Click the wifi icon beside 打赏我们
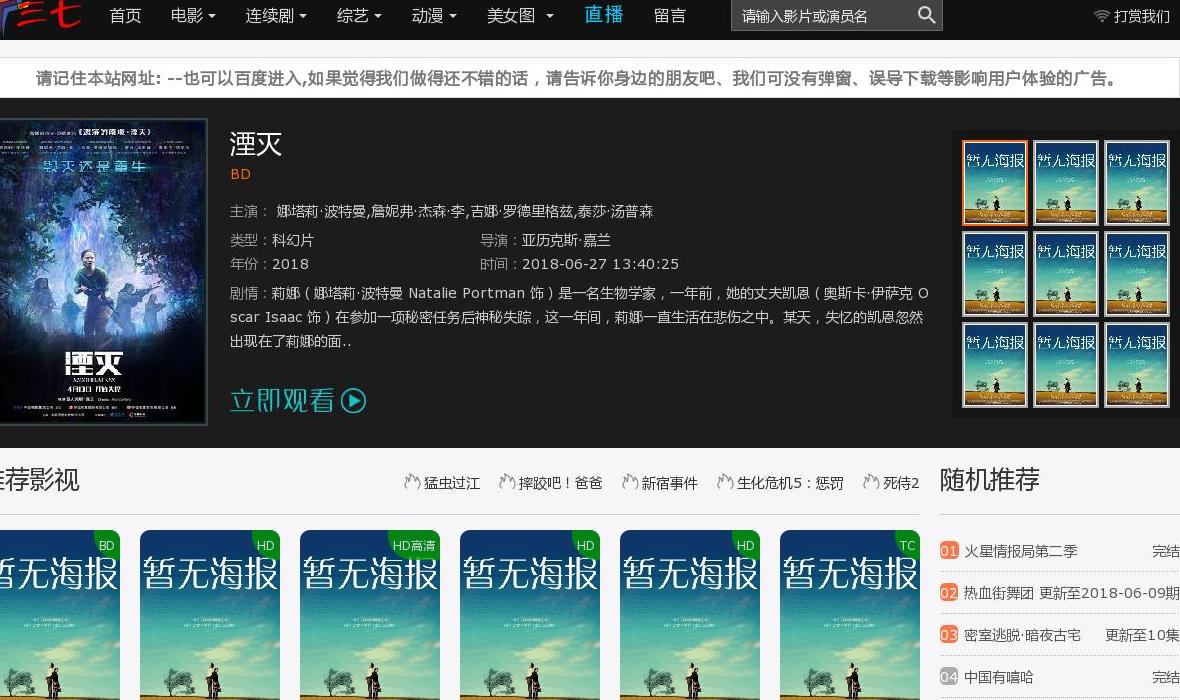This screenshot has width=1180, height=700. pyautogui.click(x=1101, y=16)
